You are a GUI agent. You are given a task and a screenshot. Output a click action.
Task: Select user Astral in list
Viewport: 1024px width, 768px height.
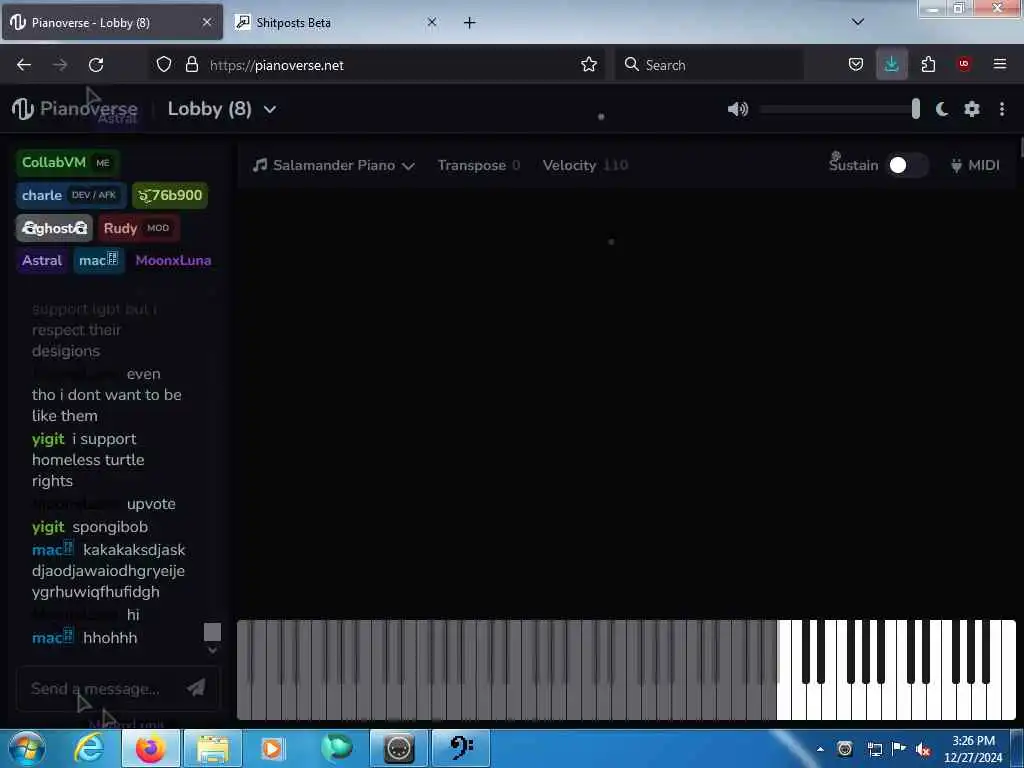[42, 261]
